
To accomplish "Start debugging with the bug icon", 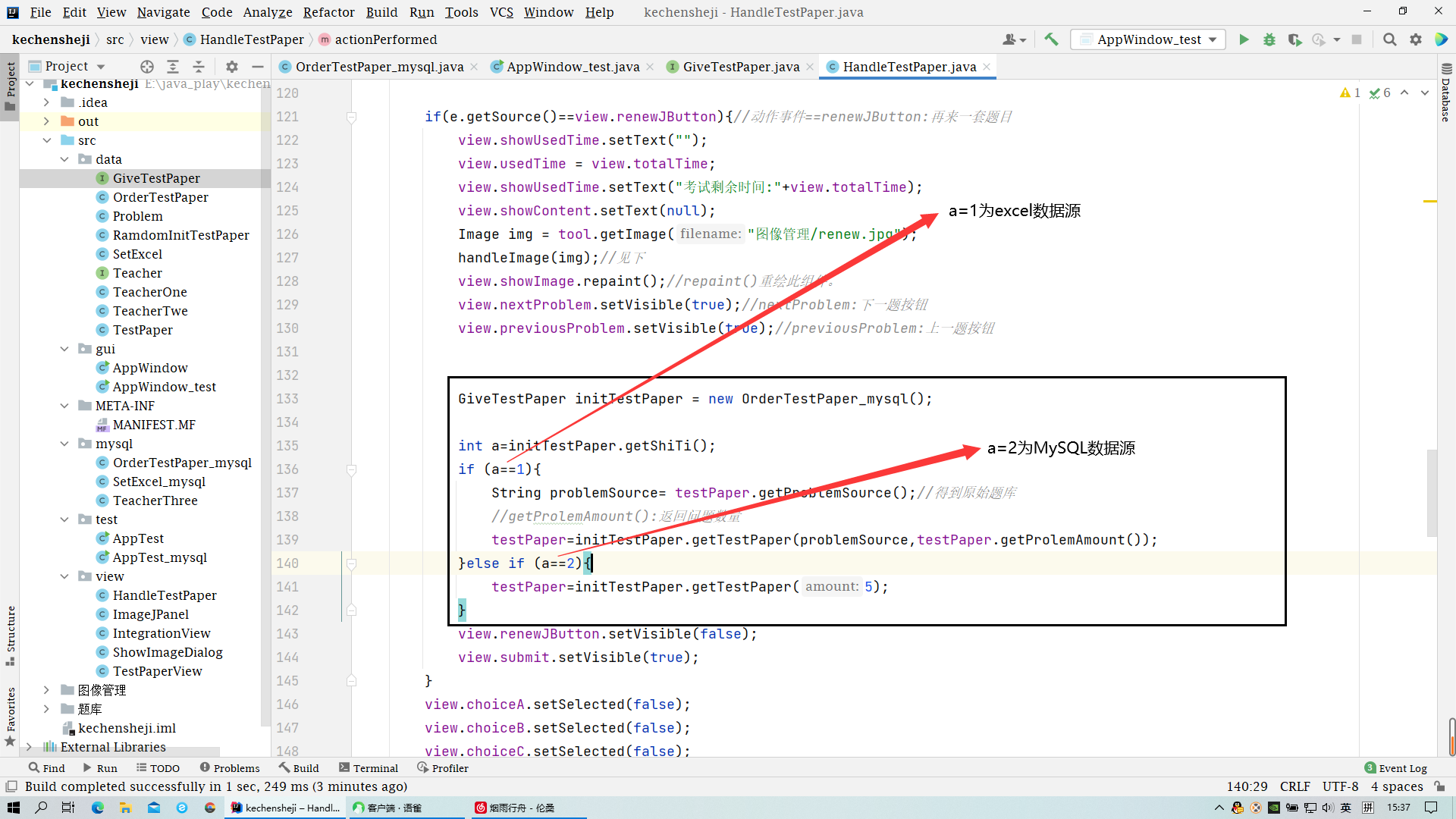I will click(1269, 39).
